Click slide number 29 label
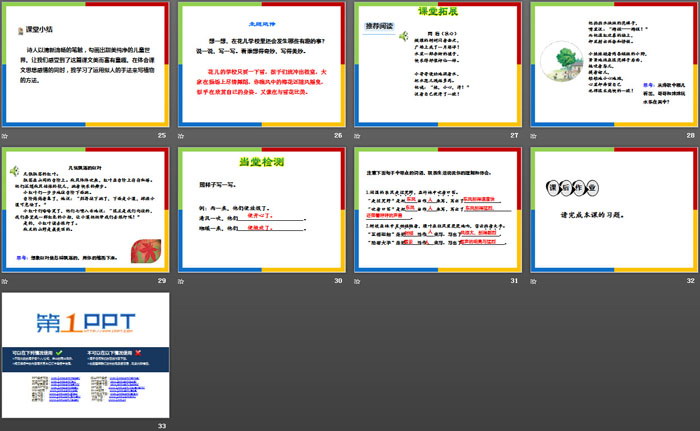Viewport: 700px width, 431px height. pyautogui.click(x=162, y=281)
